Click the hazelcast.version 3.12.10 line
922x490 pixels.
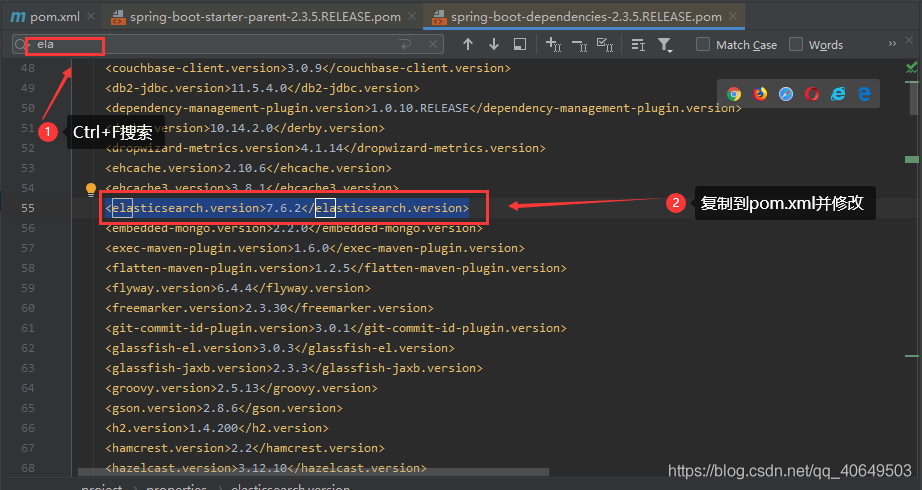[266, 468]
